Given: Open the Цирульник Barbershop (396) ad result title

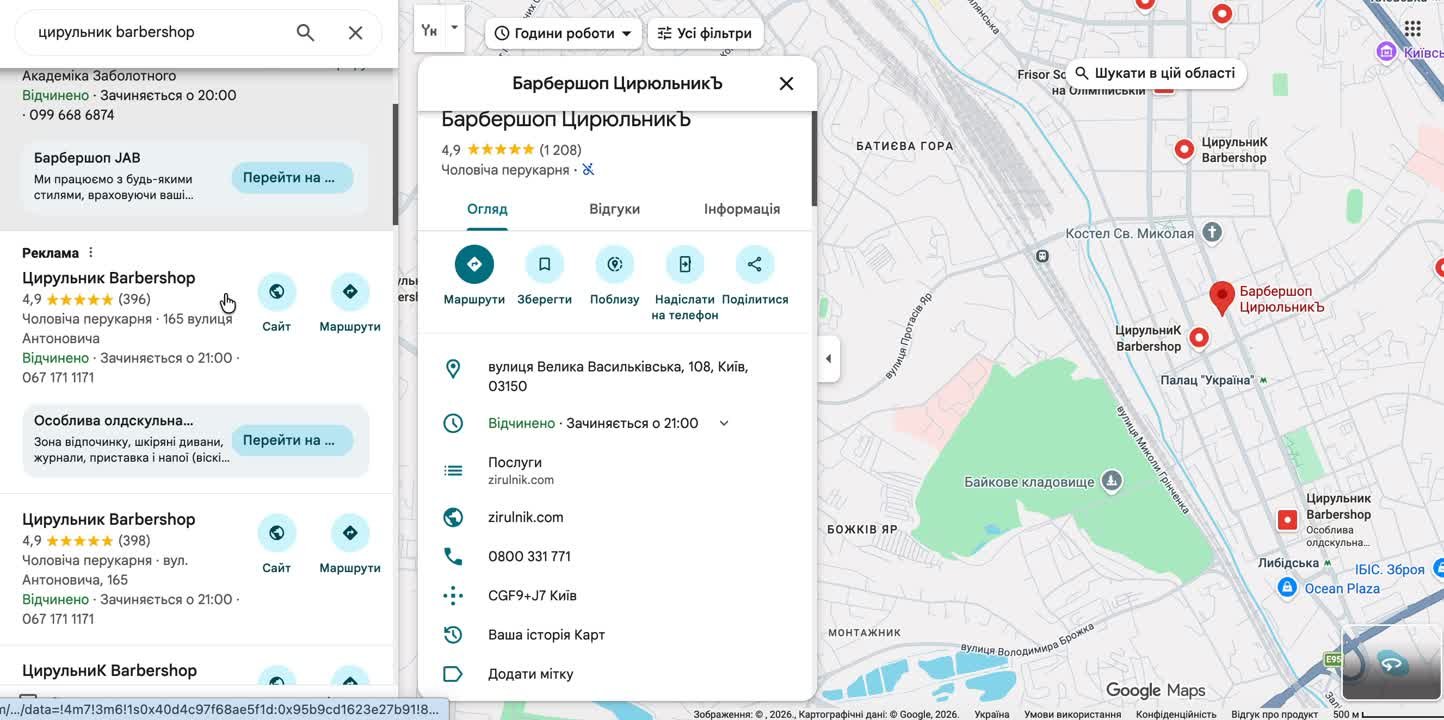Looking at the screenshot, I should 109,278.
